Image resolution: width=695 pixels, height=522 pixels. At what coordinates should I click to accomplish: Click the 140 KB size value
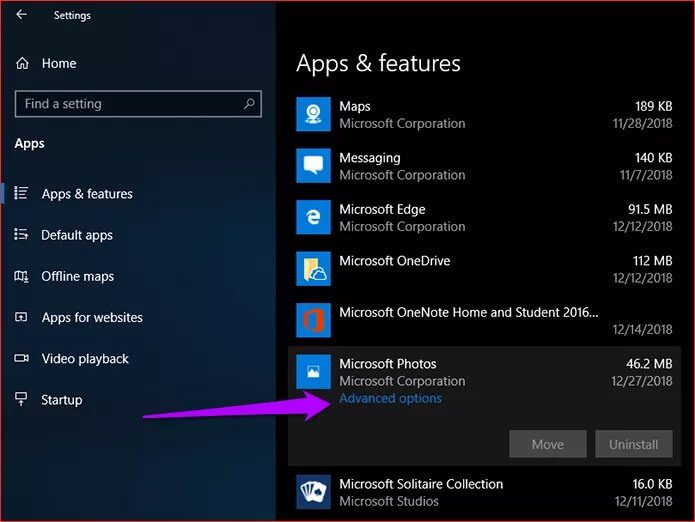coord(653,158)
